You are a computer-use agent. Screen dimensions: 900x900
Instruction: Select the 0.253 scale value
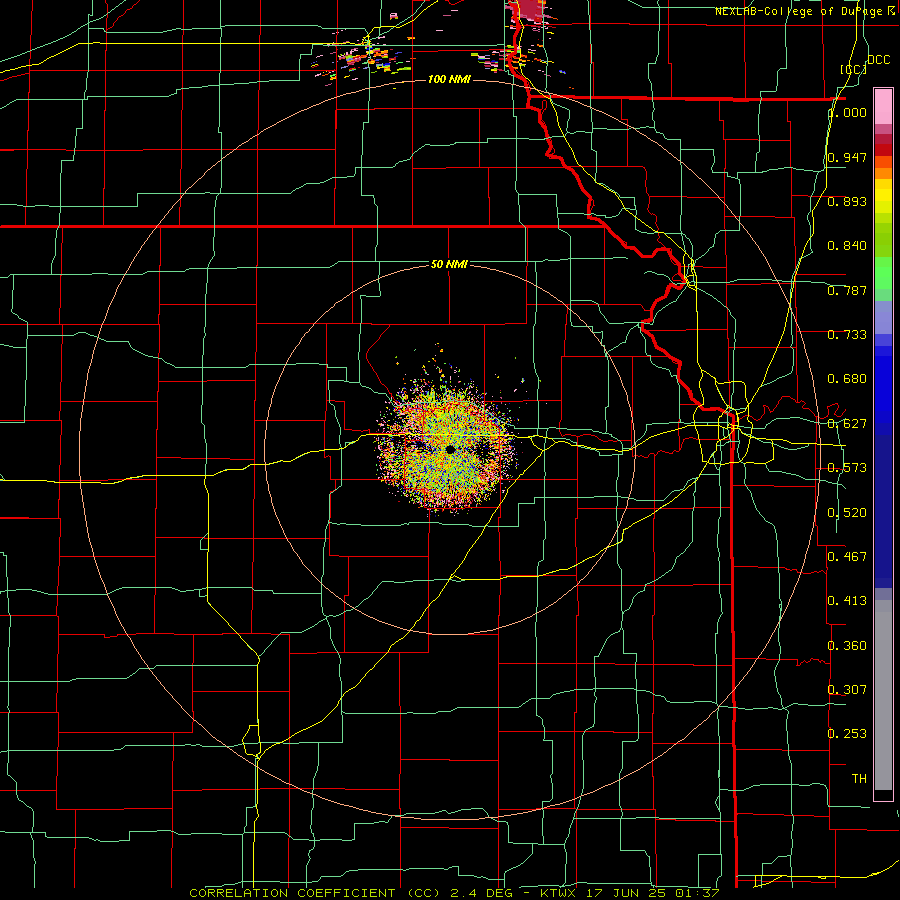click(x=847, y=734)
